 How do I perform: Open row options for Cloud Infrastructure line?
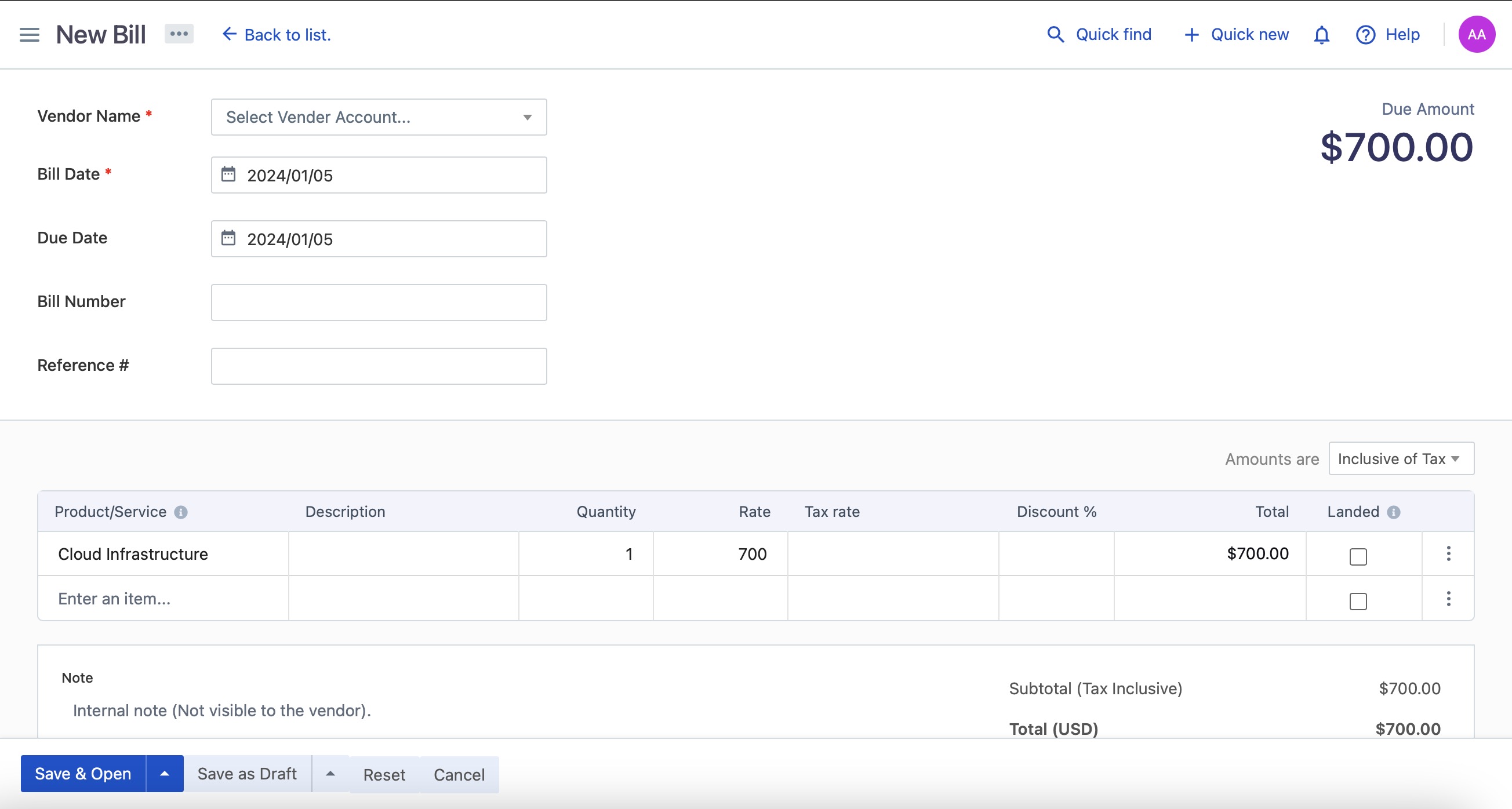point(1448,554)
